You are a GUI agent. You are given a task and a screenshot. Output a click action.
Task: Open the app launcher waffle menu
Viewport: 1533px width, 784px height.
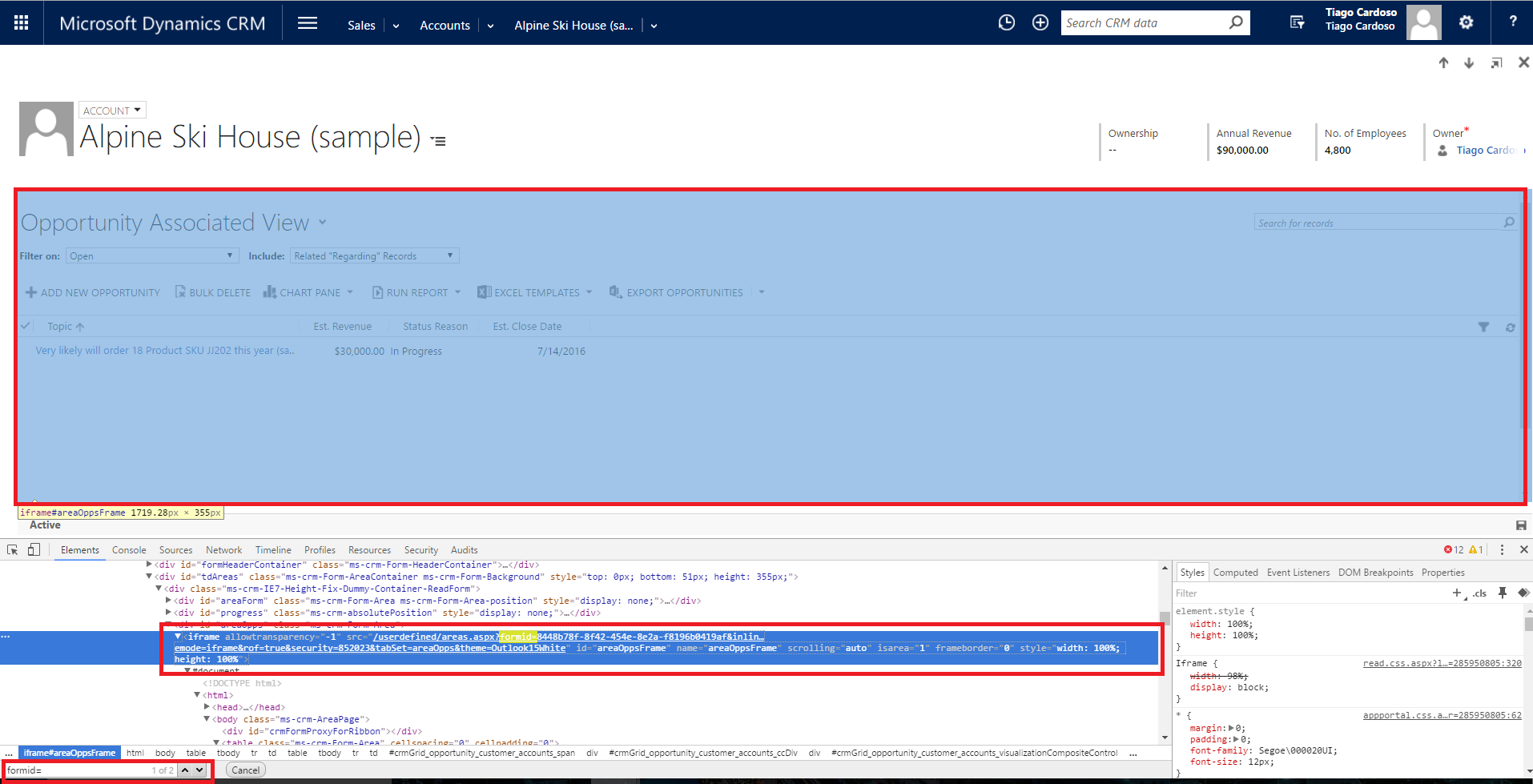click(22, 22)
